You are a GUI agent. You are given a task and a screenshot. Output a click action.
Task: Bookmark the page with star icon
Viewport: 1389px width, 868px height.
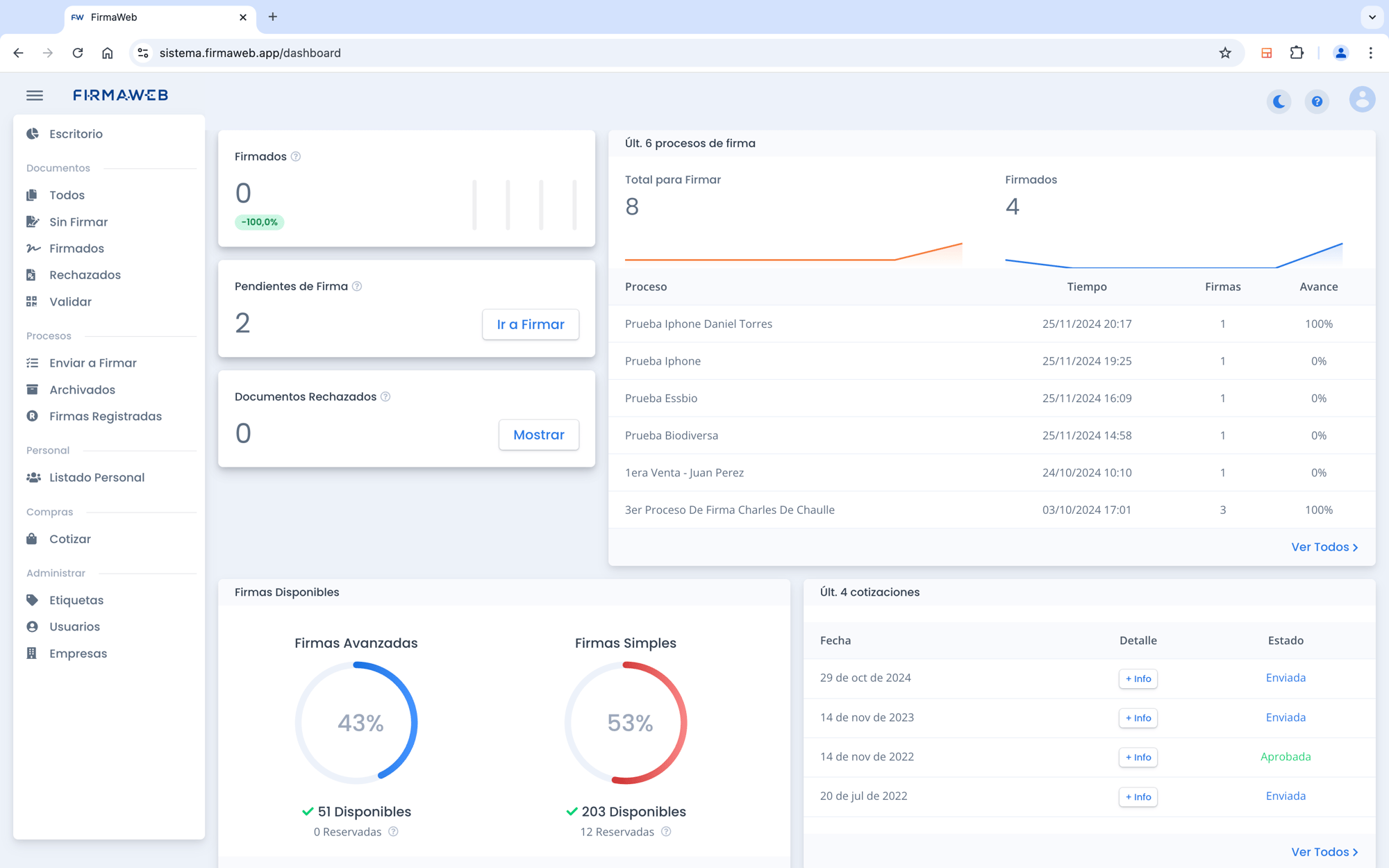1225,53
